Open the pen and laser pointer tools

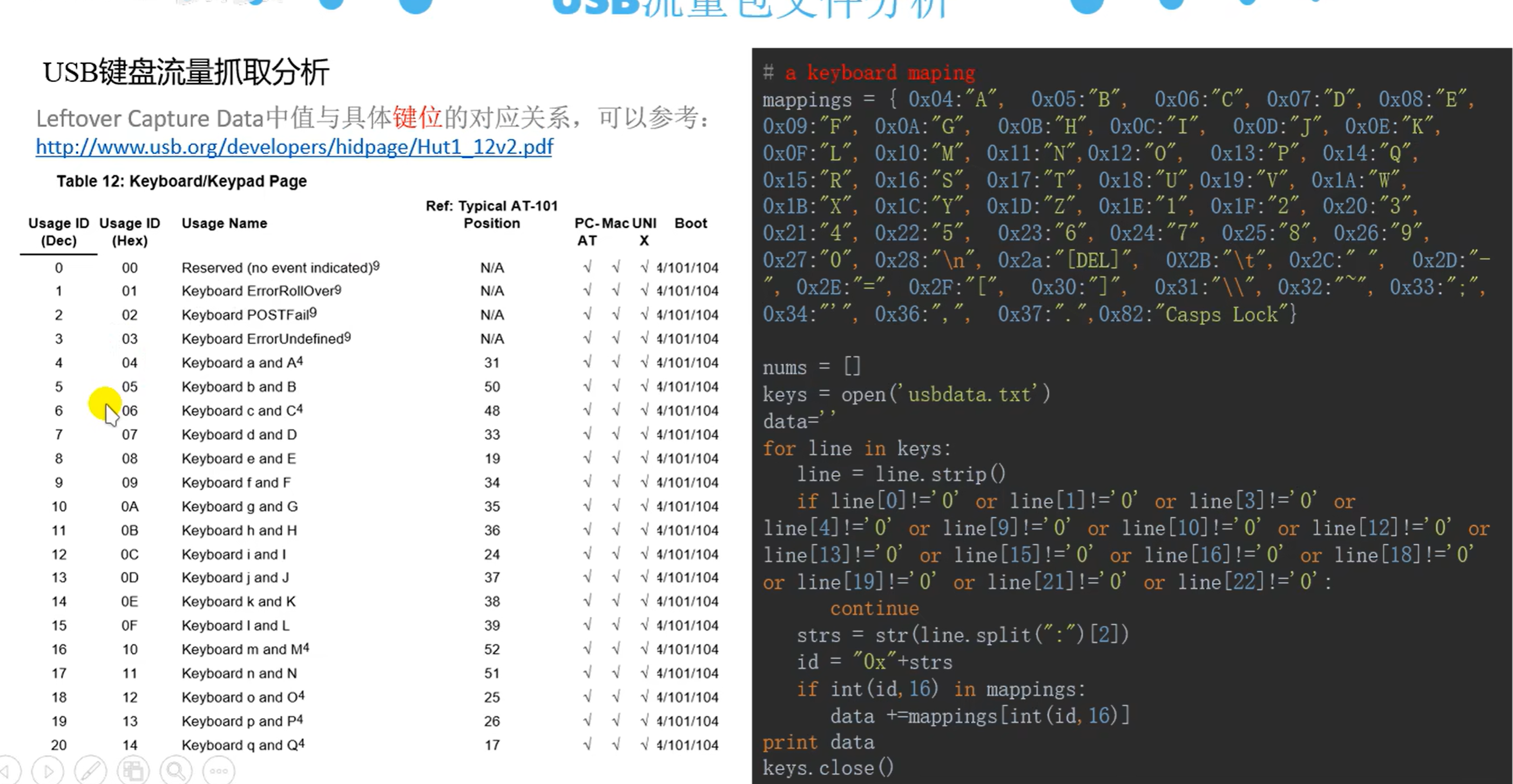click(x=91, y=770)
